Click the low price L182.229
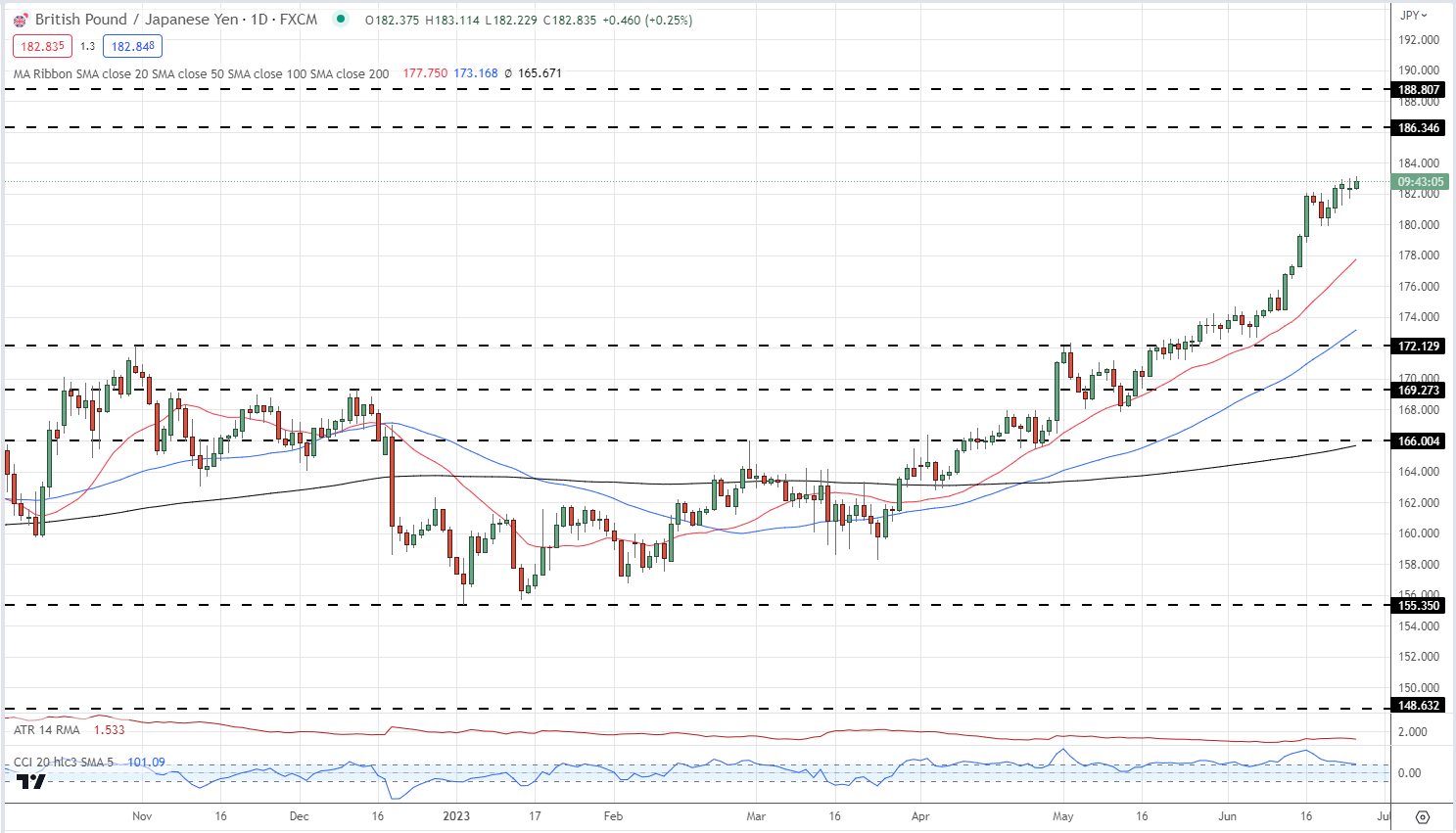1456x833 pixels. click(x=511, y=20)
